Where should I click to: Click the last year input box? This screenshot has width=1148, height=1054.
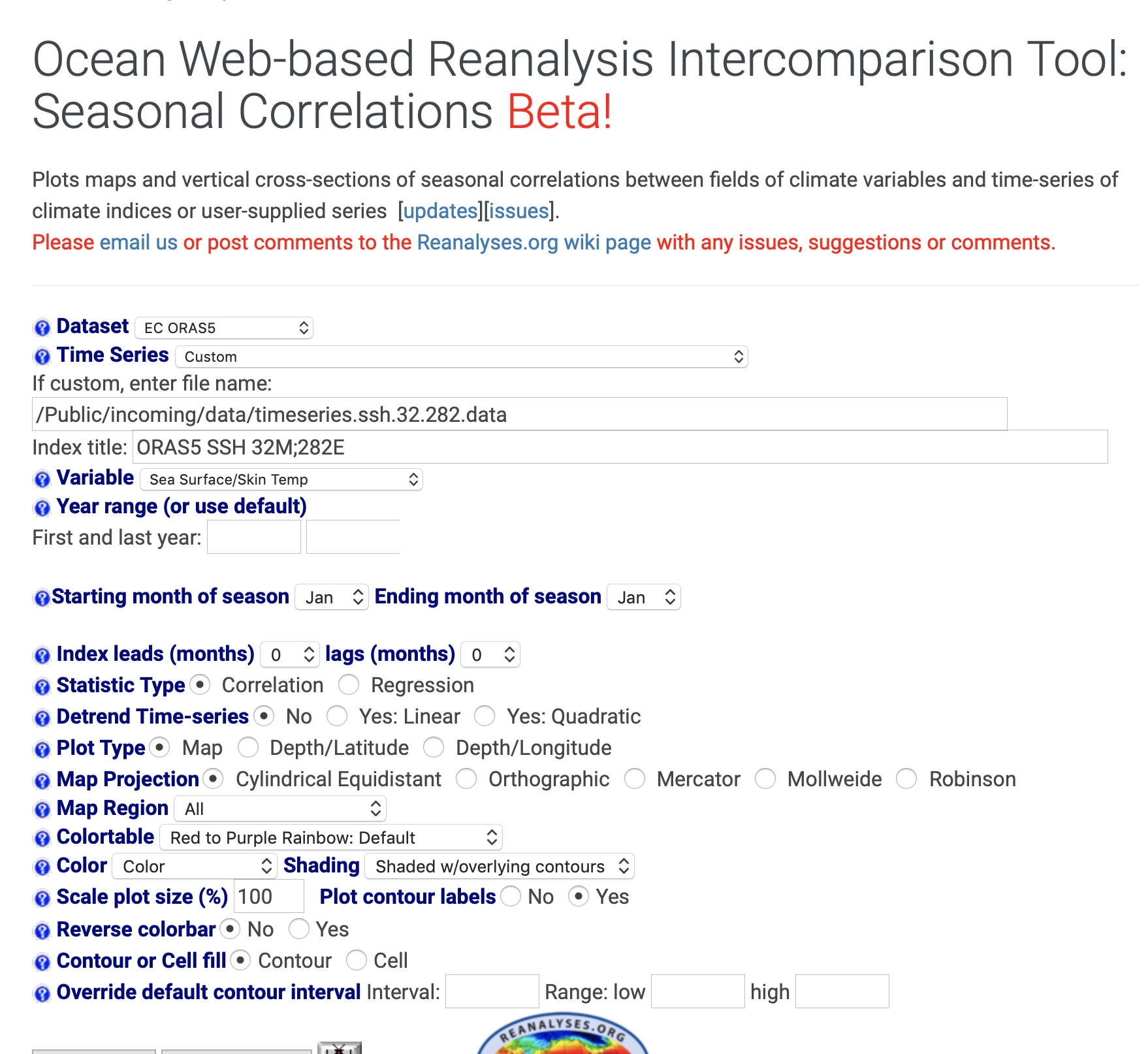pos(353,537)
